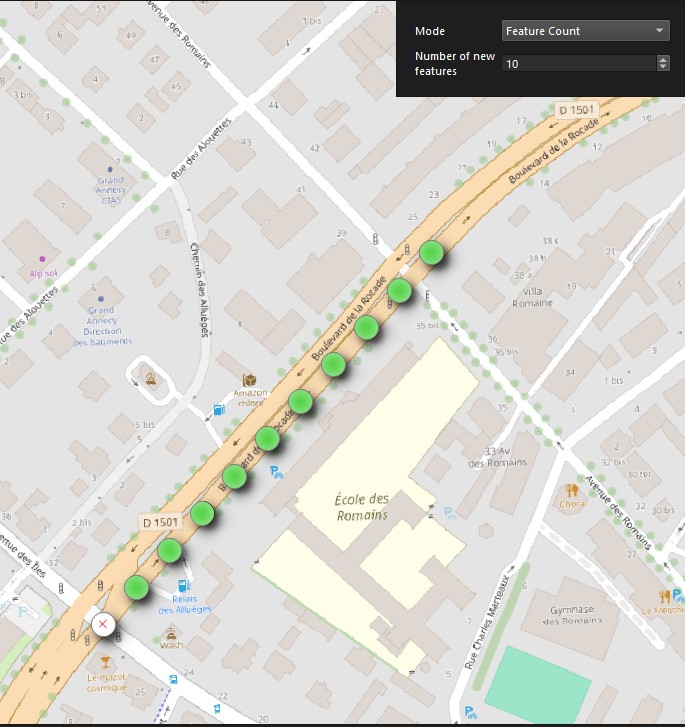Click the École des Romains label
Screen dimensions: 685x727
click(x=362, y=507)
